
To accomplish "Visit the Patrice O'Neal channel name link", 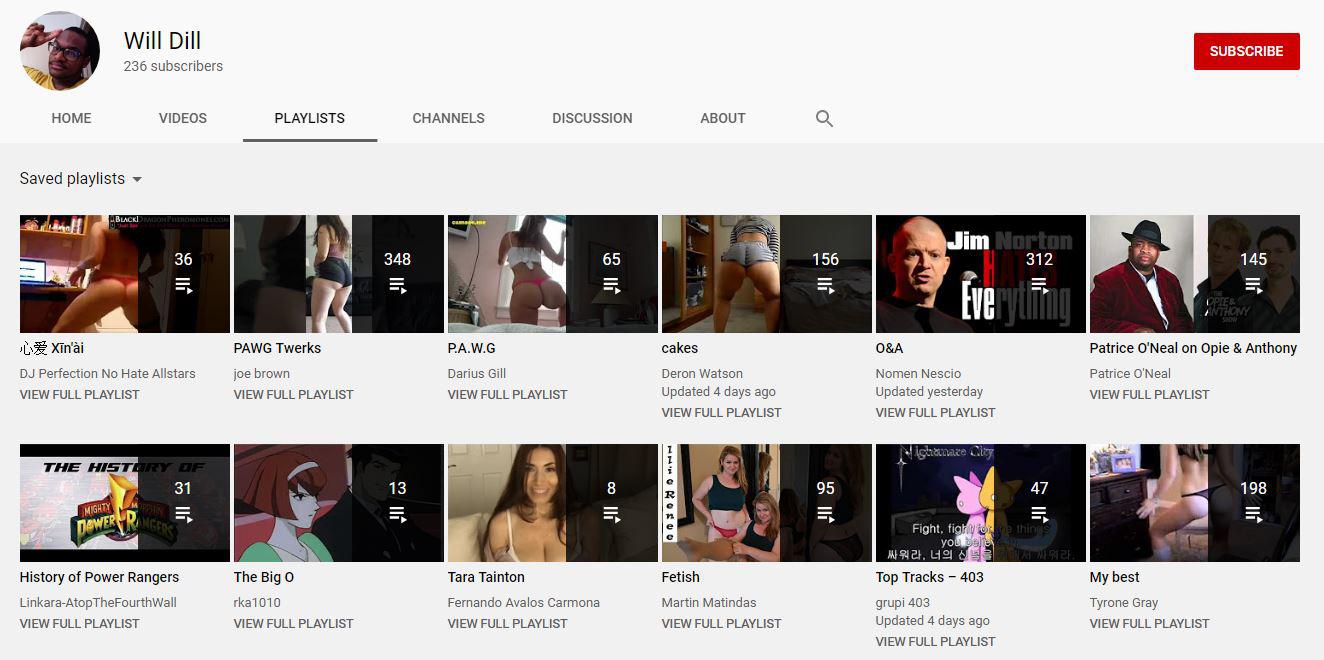I will (x=1130, y=374).
